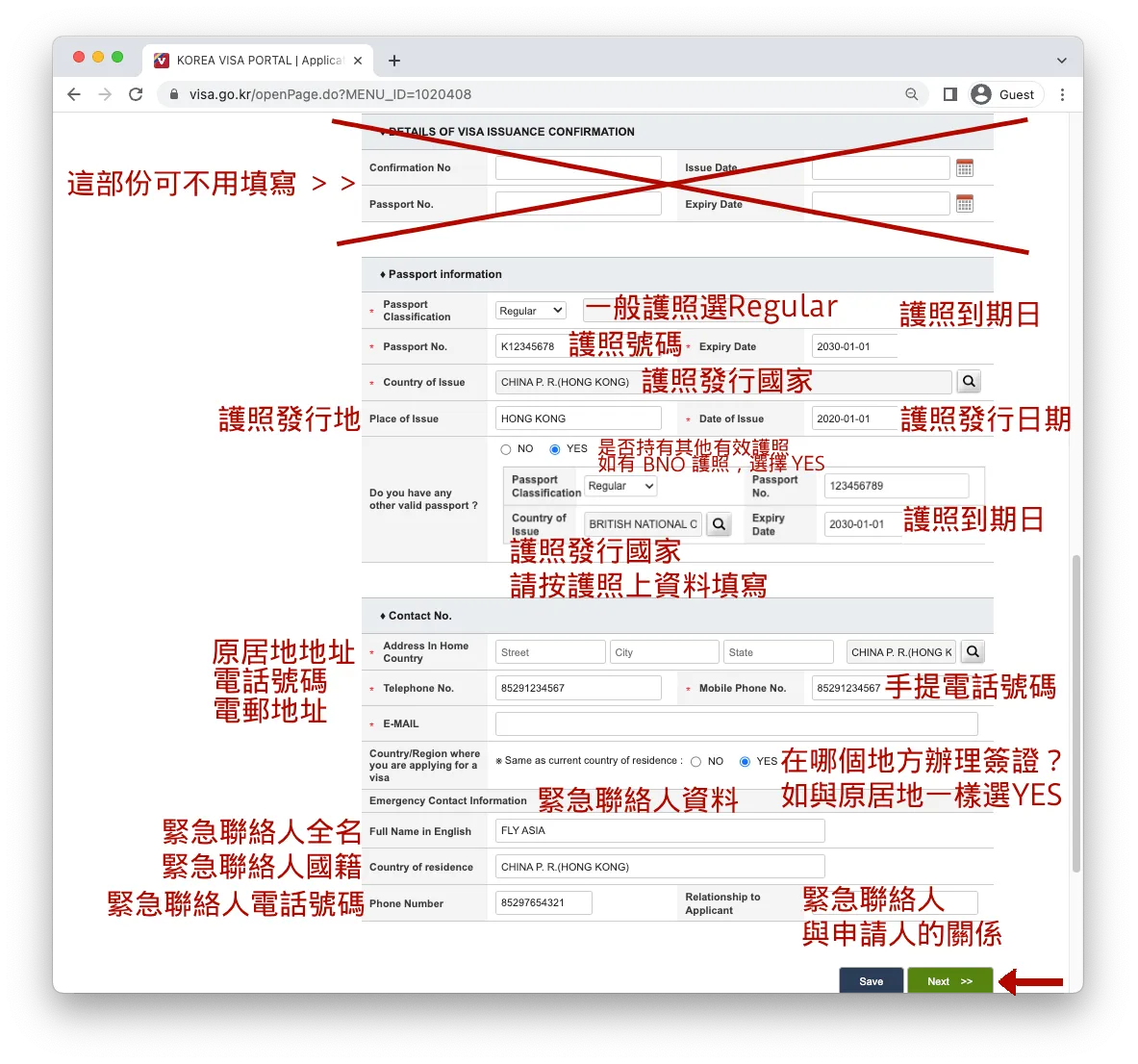Screen dimensions: 1138x1064
Task: Toggle the browser side panel icon
Action: [x=950, y=94]
